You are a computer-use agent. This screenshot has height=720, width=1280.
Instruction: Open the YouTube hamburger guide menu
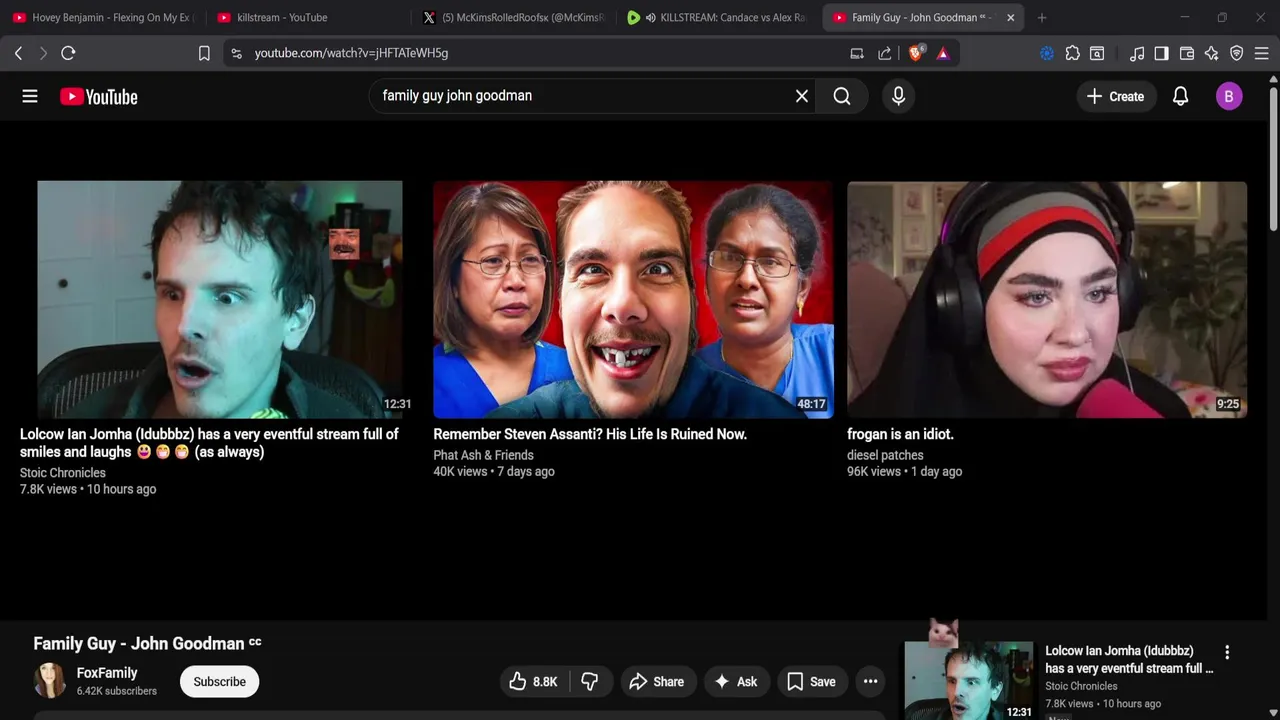[x=30, y=96]
